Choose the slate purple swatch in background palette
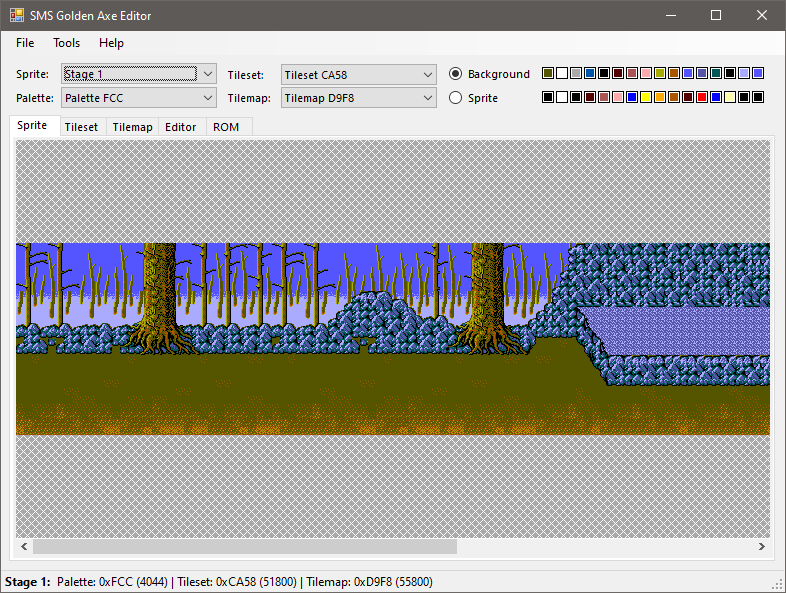Screen dimensions: 786x593 (702, 73)
